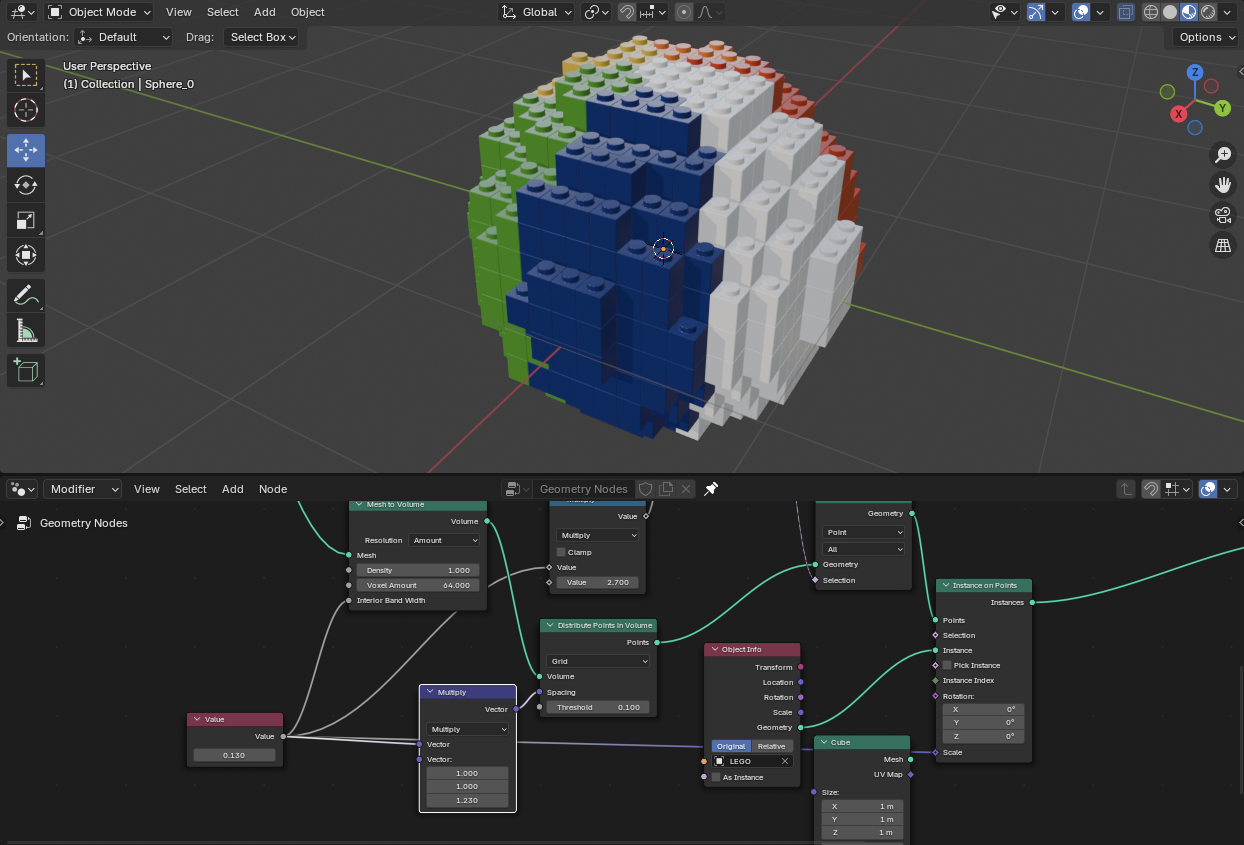Switch to wireframe viewport shading
1244x845 pixels.
[1151, 12]
